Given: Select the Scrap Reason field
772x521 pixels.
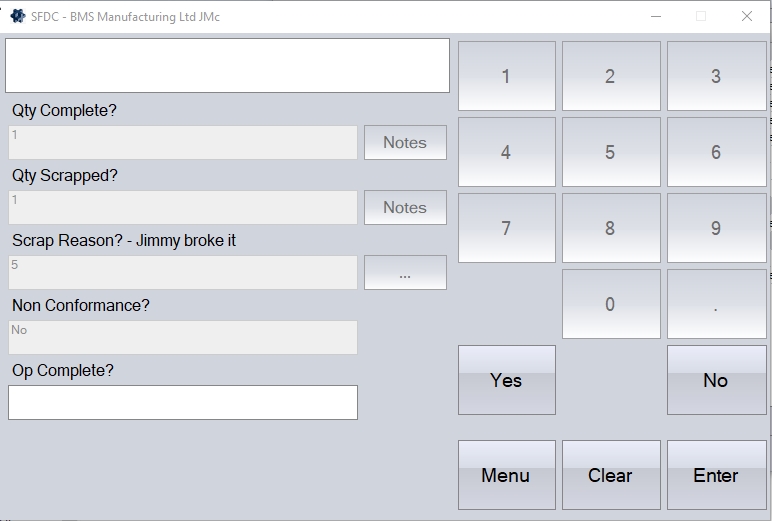Looking at the screenshot, I should [183, 273].
